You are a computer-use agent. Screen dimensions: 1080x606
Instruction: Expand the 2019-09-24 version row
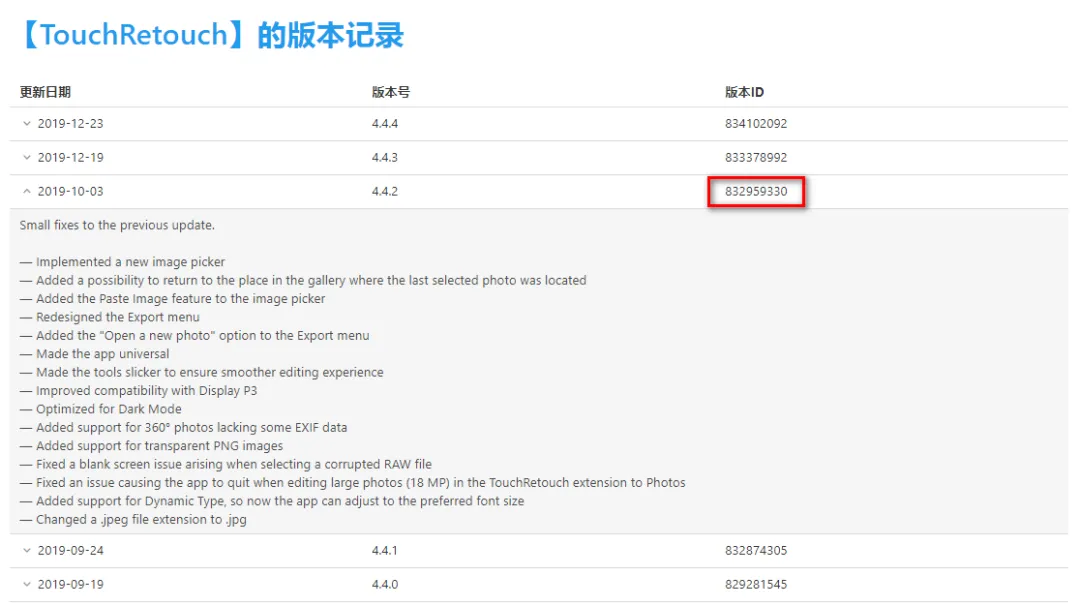[27, 551]
